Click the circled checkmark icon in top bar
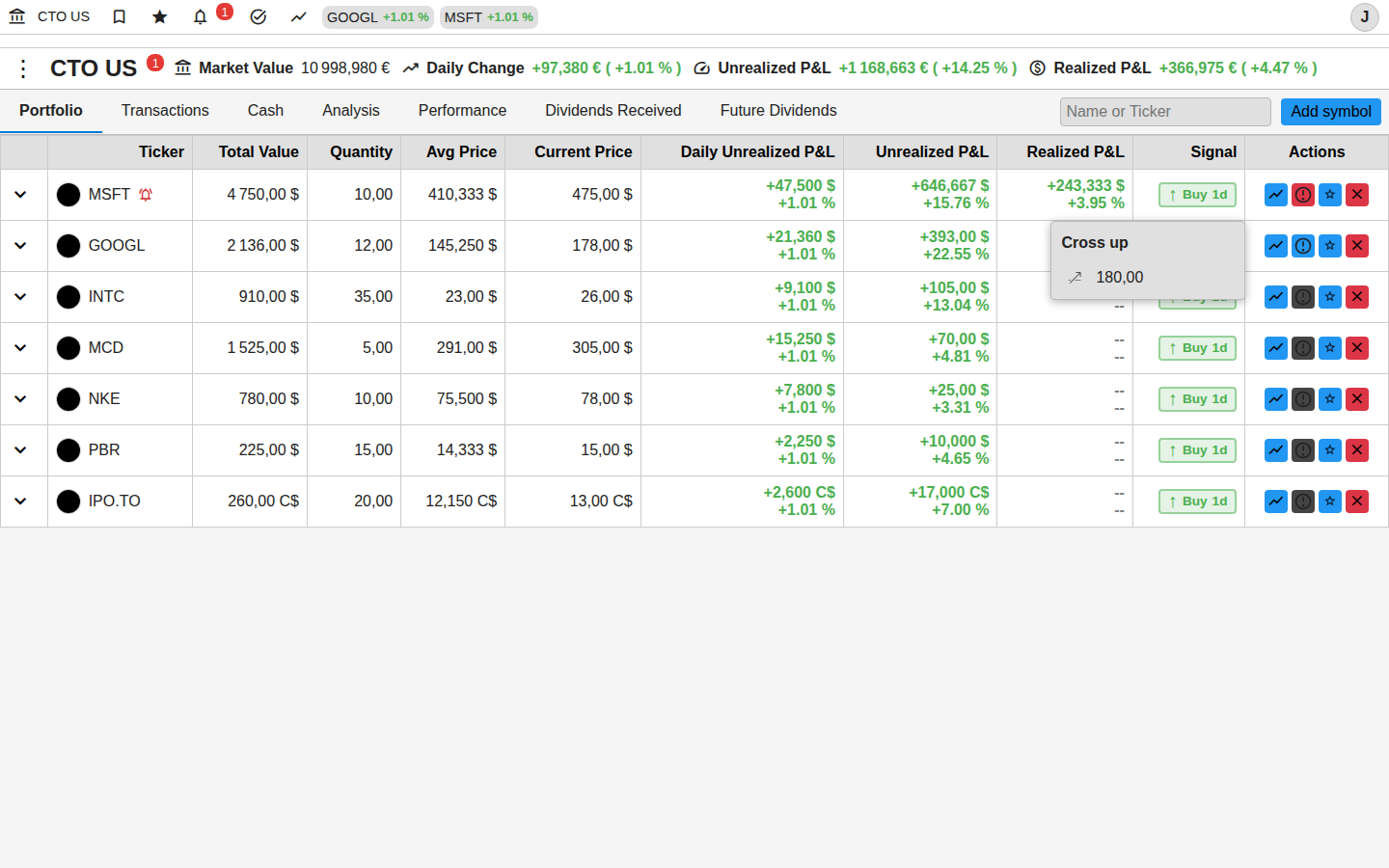The image size is (1389, 868). click(258, 16)
